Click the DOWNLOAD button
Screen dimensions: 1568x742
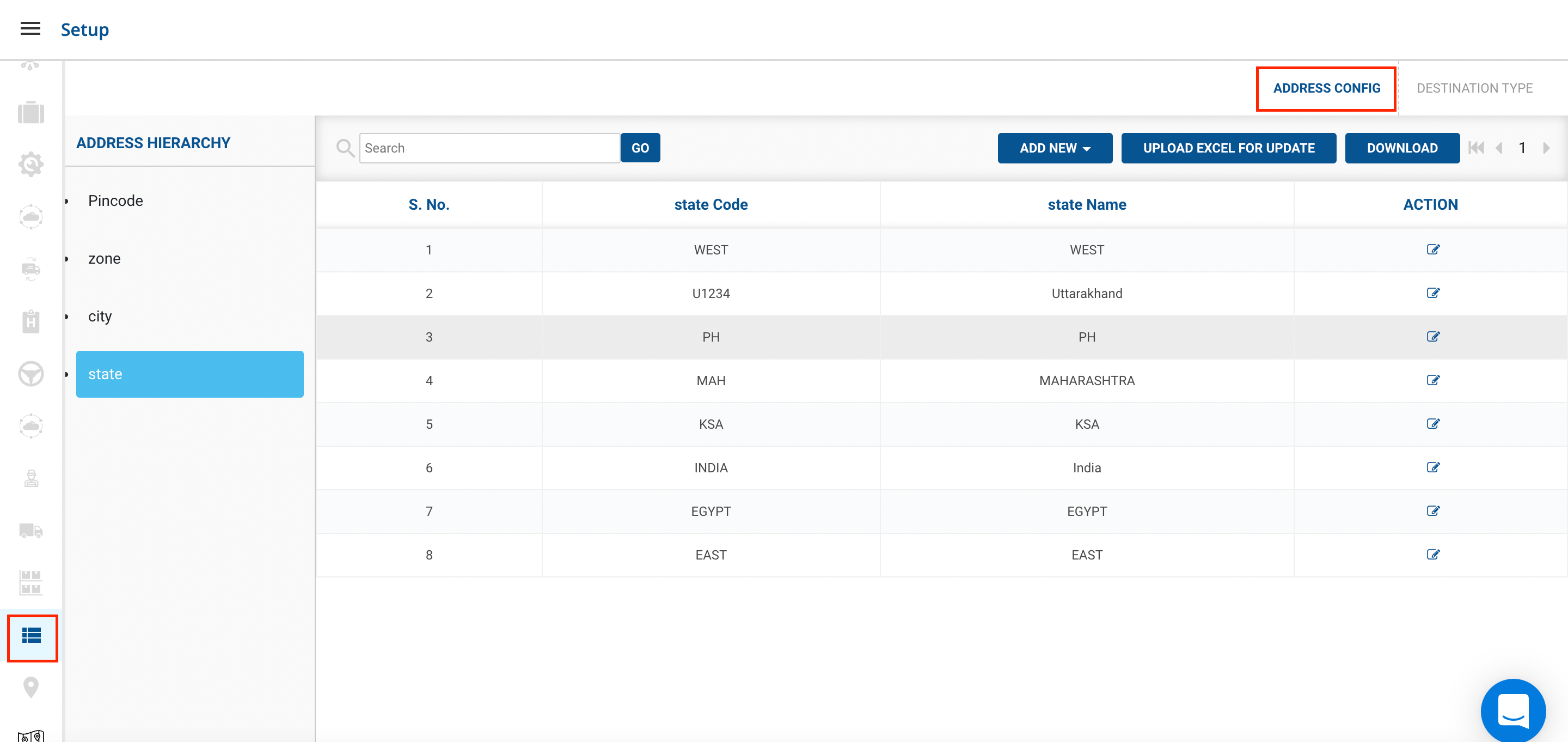point(1401,148)
